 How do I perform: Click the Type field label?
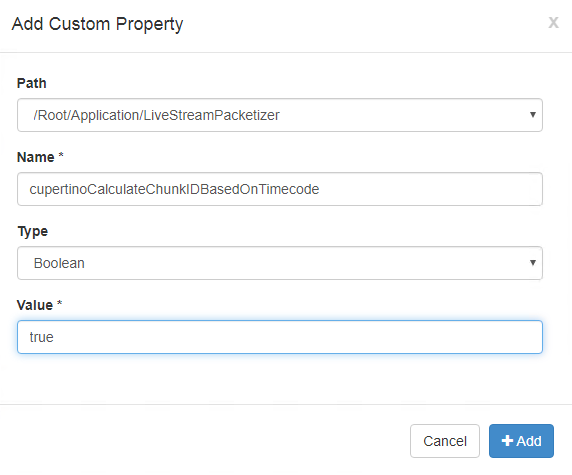coord(33,232)
